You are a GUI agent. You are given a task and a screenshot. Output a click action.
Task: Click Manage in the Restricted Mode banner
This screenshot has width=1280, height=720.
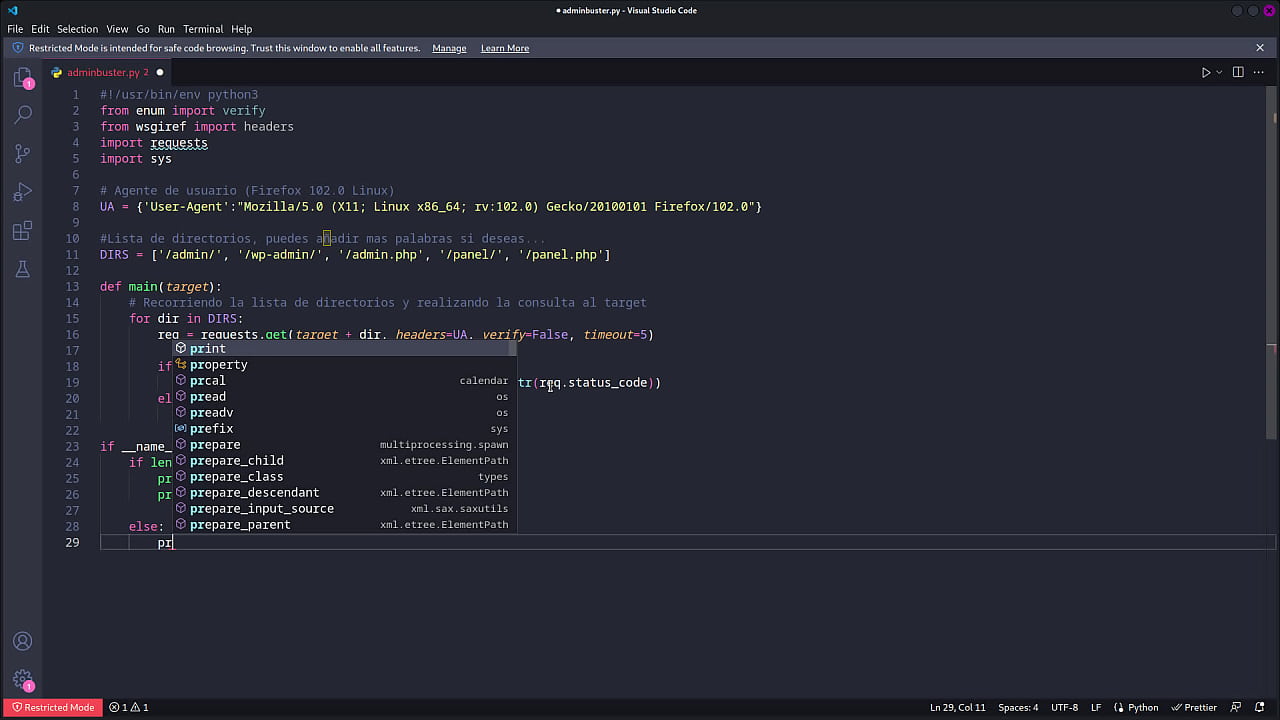(x=449, y=48)
